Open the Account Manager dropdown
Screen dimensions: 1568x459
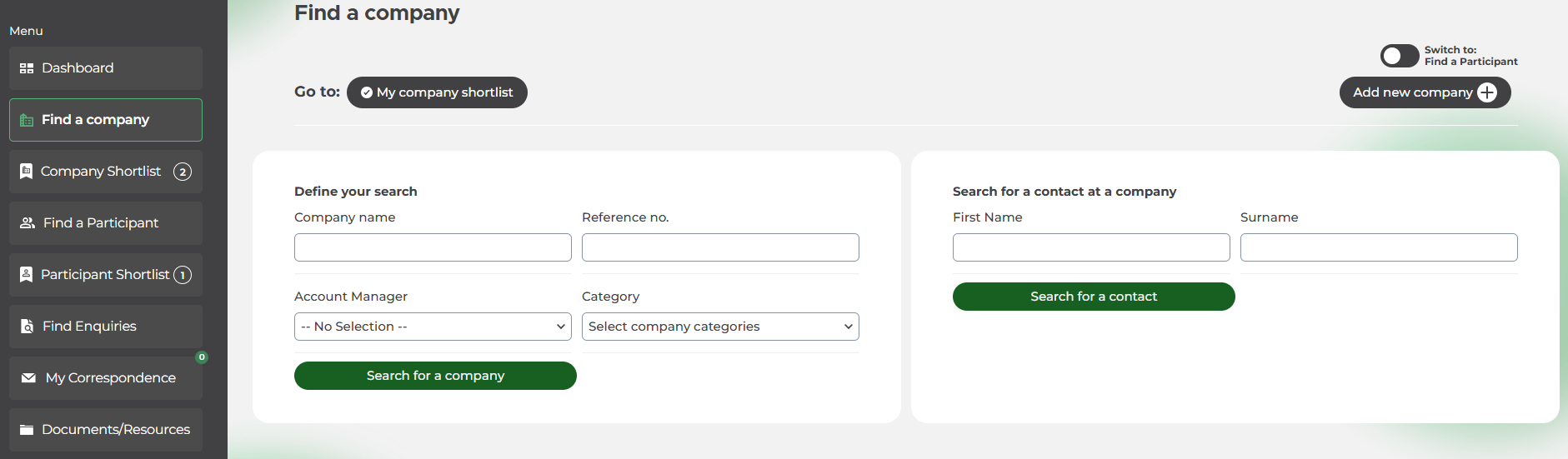click(x=433, y=327)
